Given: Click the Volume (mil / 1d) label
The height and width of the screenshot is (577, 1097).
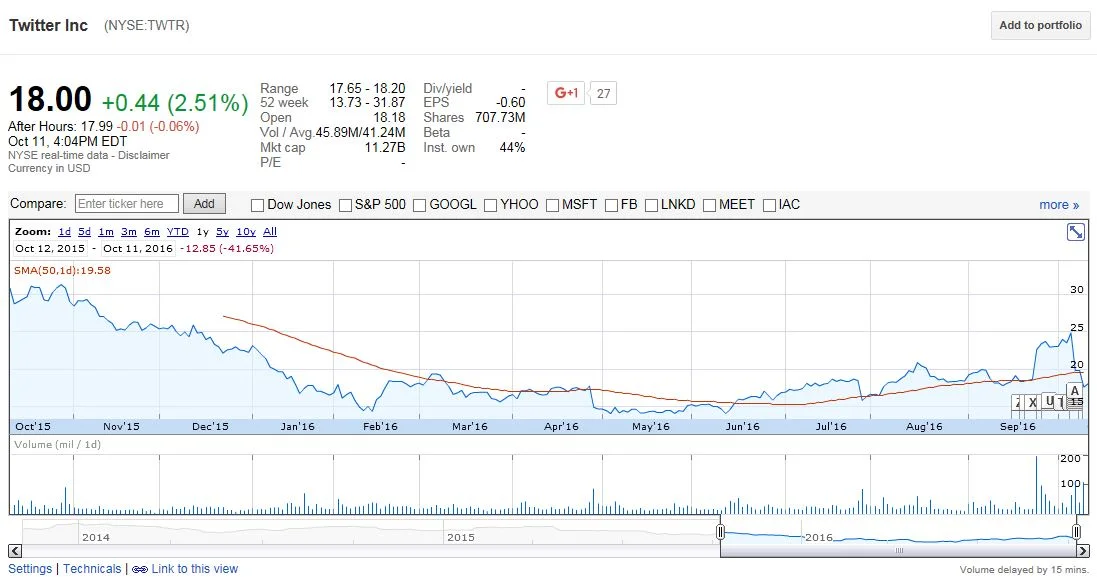Looking at the screenshot, I should (x=57, y=444).
